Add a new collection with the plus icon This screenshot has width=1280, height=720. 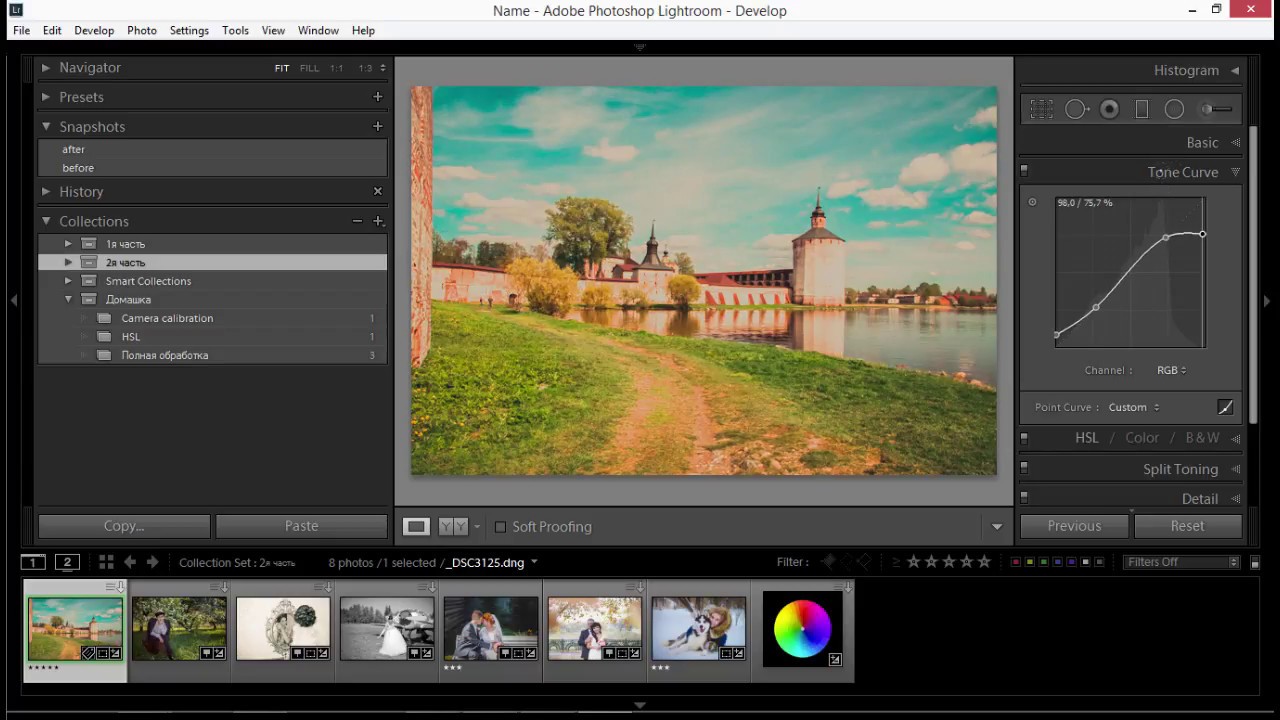(x=378, y=221)
